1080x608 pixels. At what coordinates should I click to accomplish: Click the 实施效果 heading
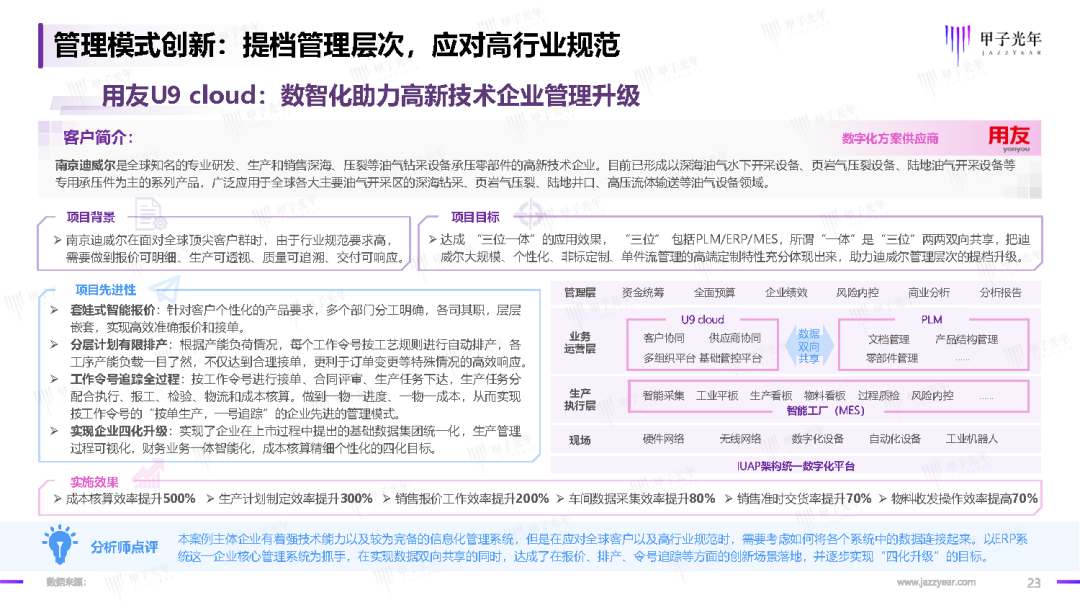(94, 482)
